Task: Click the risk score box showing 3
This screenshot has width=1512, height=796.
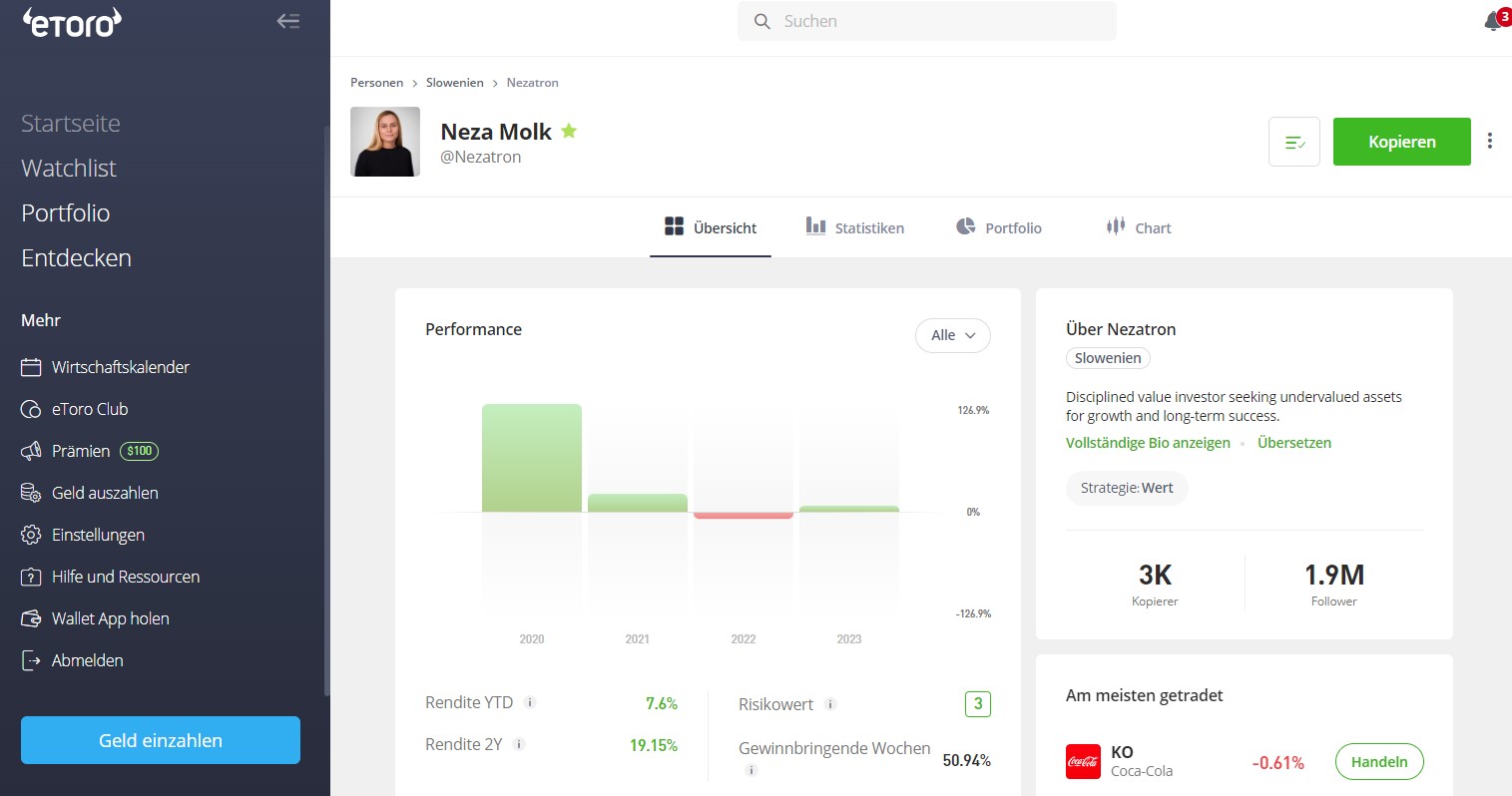Action: 978,704
